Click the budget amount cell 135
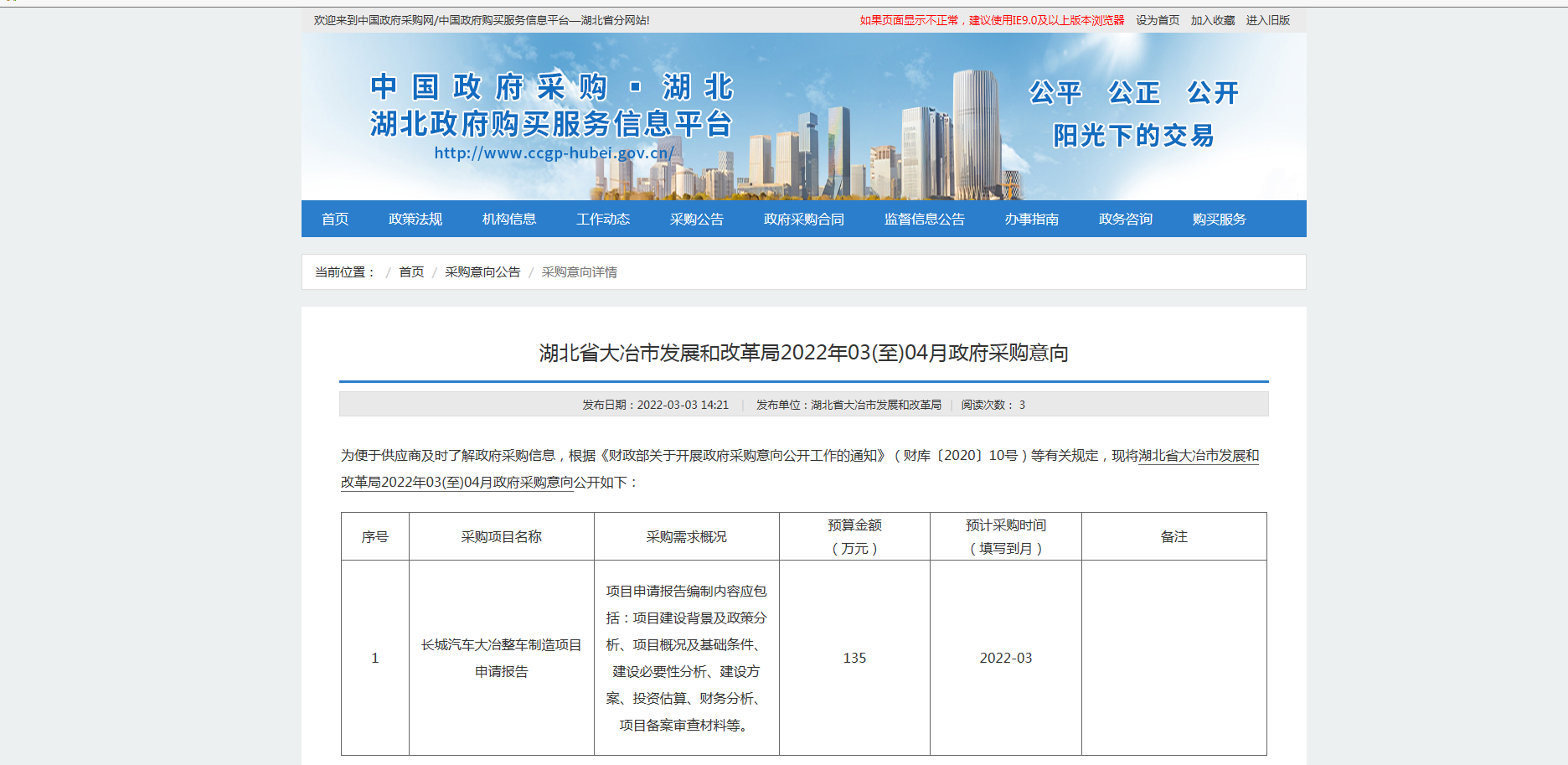 [x=855, y=658]
